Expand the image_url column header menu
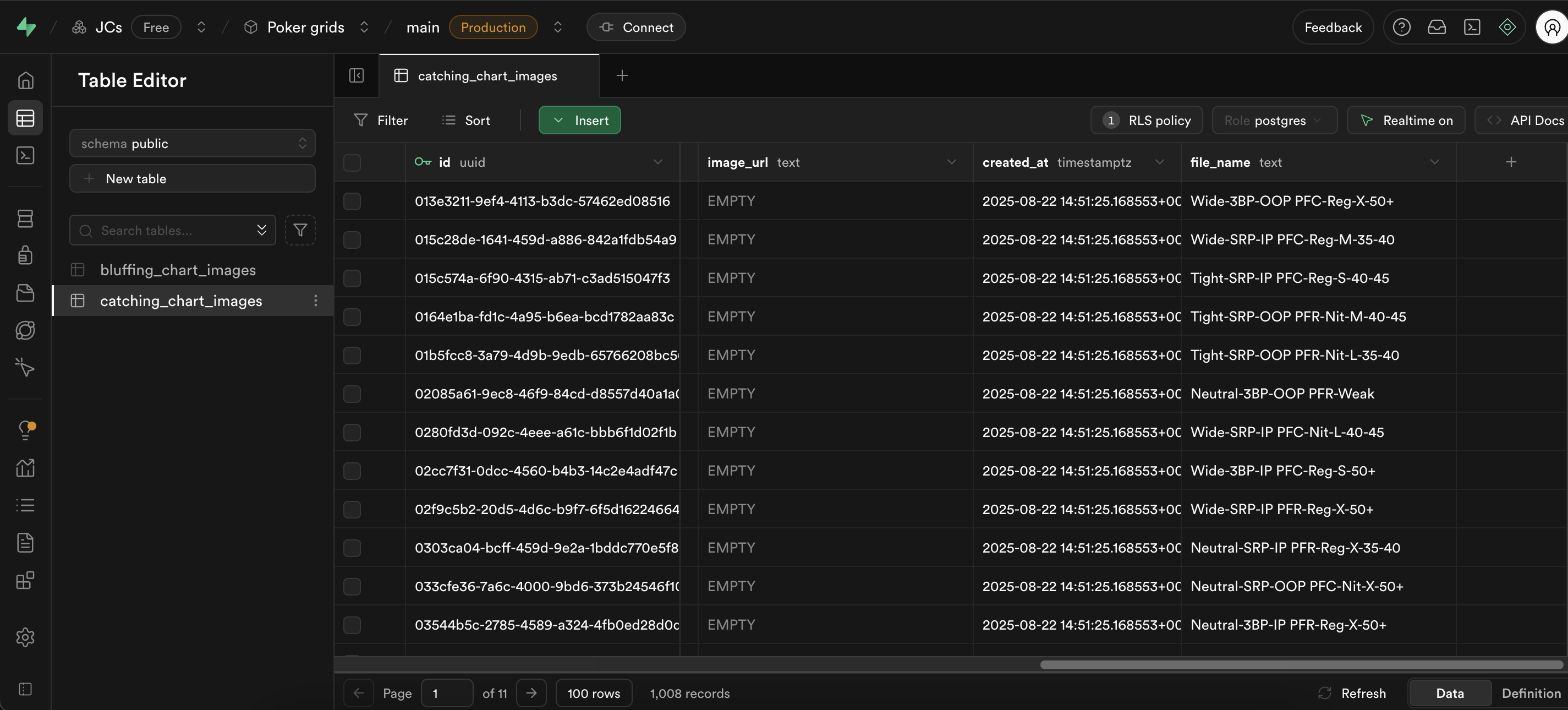Screen dimensions: 1568x710 click(951, 162)
